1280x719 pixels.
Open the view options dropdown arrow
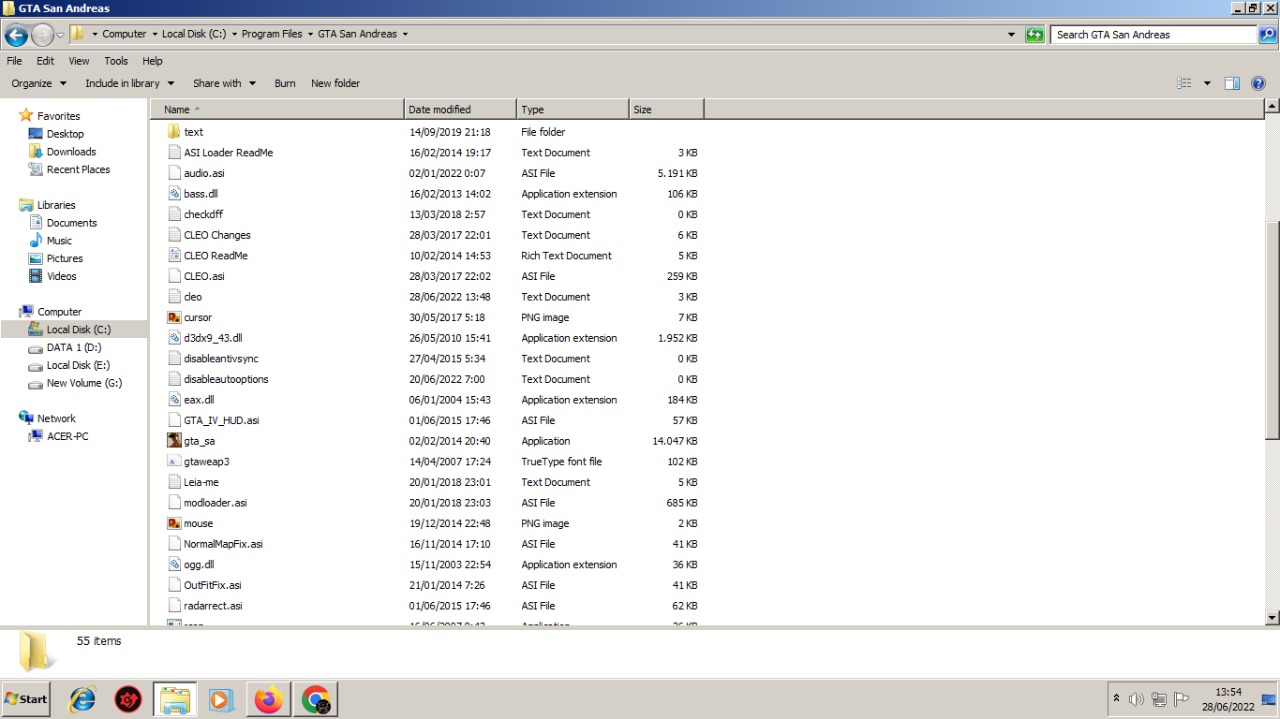(x=1207, y=83)
